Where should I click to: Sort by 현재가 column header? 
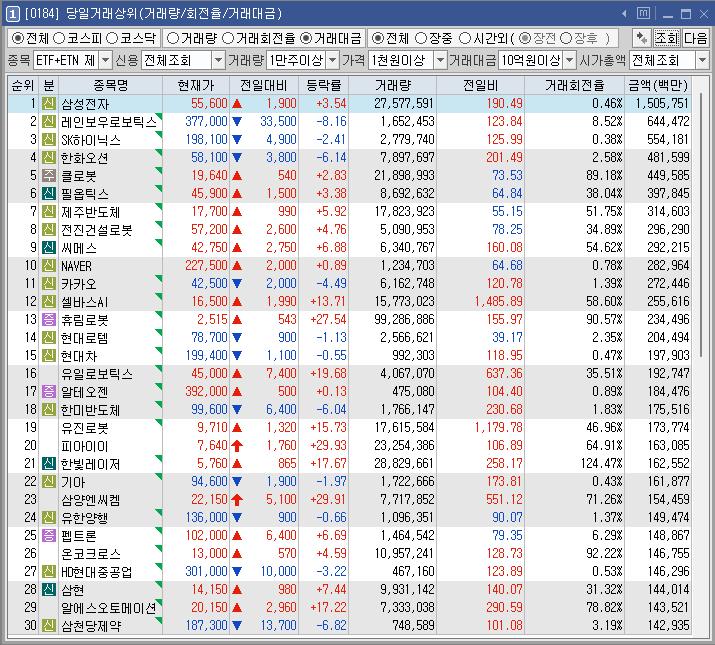click(x=196, y=85)
